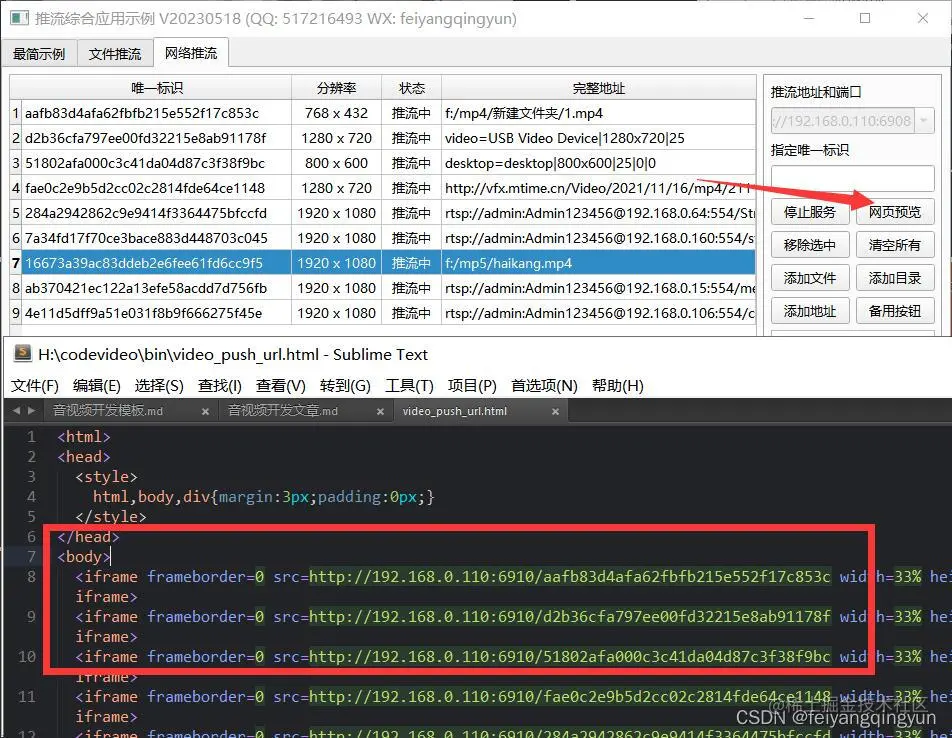
Task: Click the 状态 column header
Action: coord(412,88)
